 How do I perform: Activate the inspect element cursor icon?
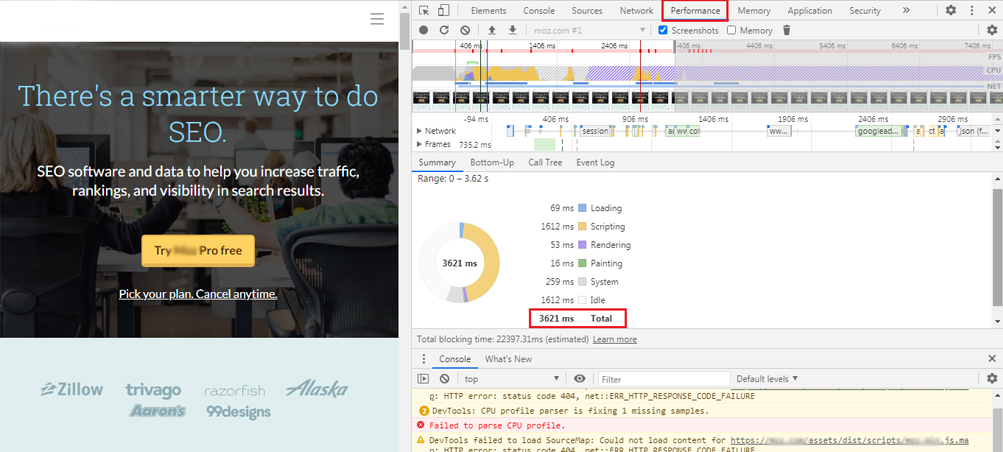(x=424, y=10)
